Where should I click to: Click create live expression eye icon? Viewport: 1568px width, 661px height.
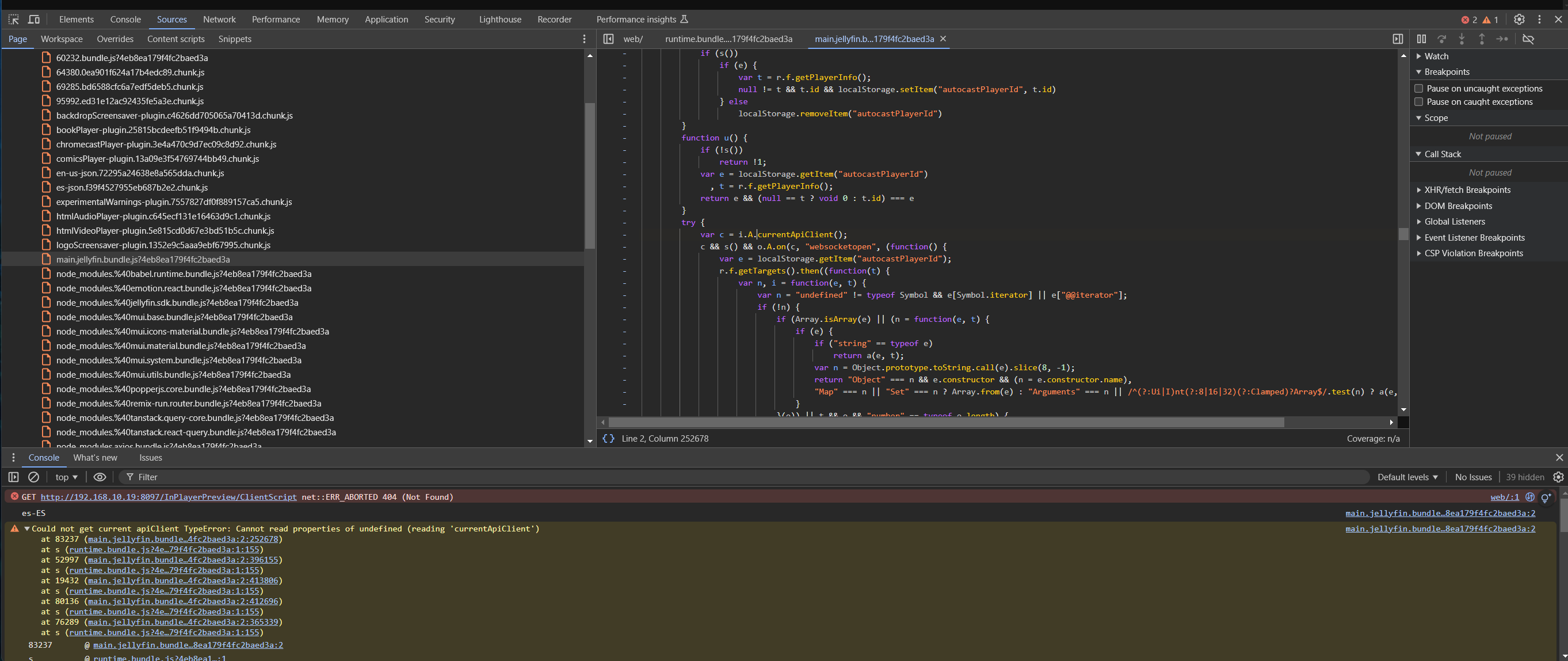point(100,477)
